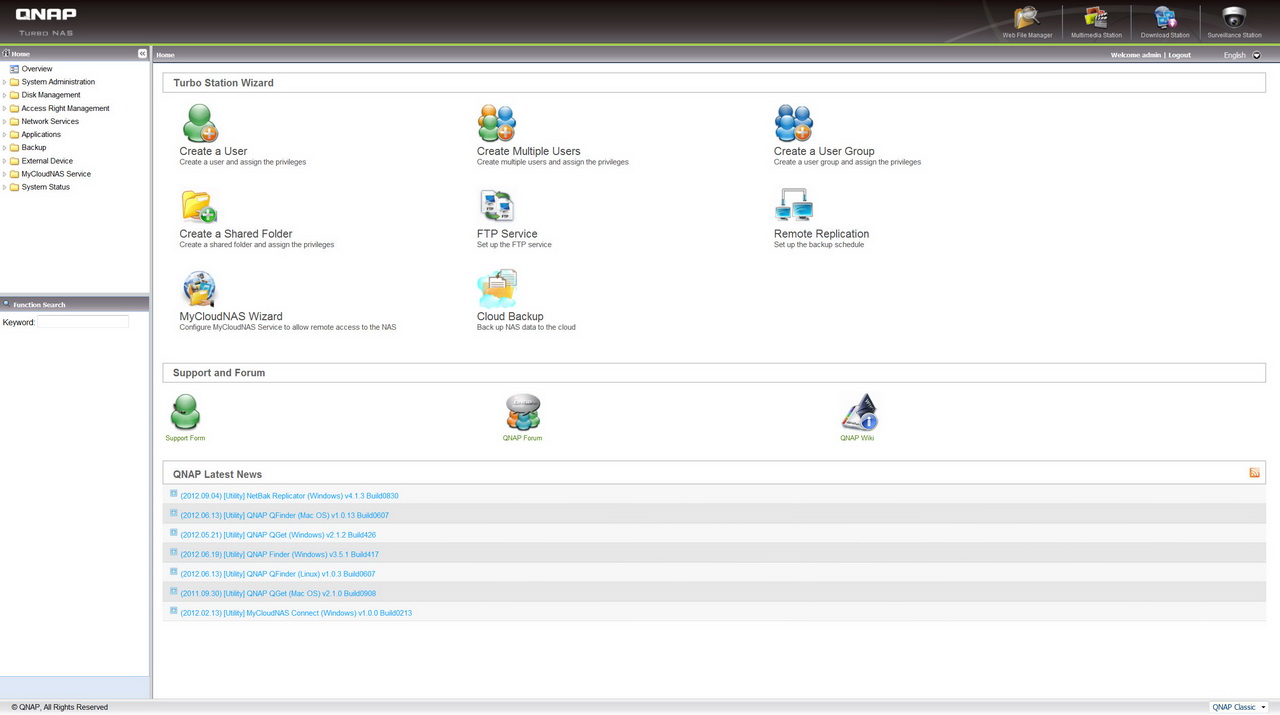Open the QNAP Classic theme dropdown
Image resolution: width=1280 pixels, height=715 pixels.
pyautogui.click(x=1239, y=707)
